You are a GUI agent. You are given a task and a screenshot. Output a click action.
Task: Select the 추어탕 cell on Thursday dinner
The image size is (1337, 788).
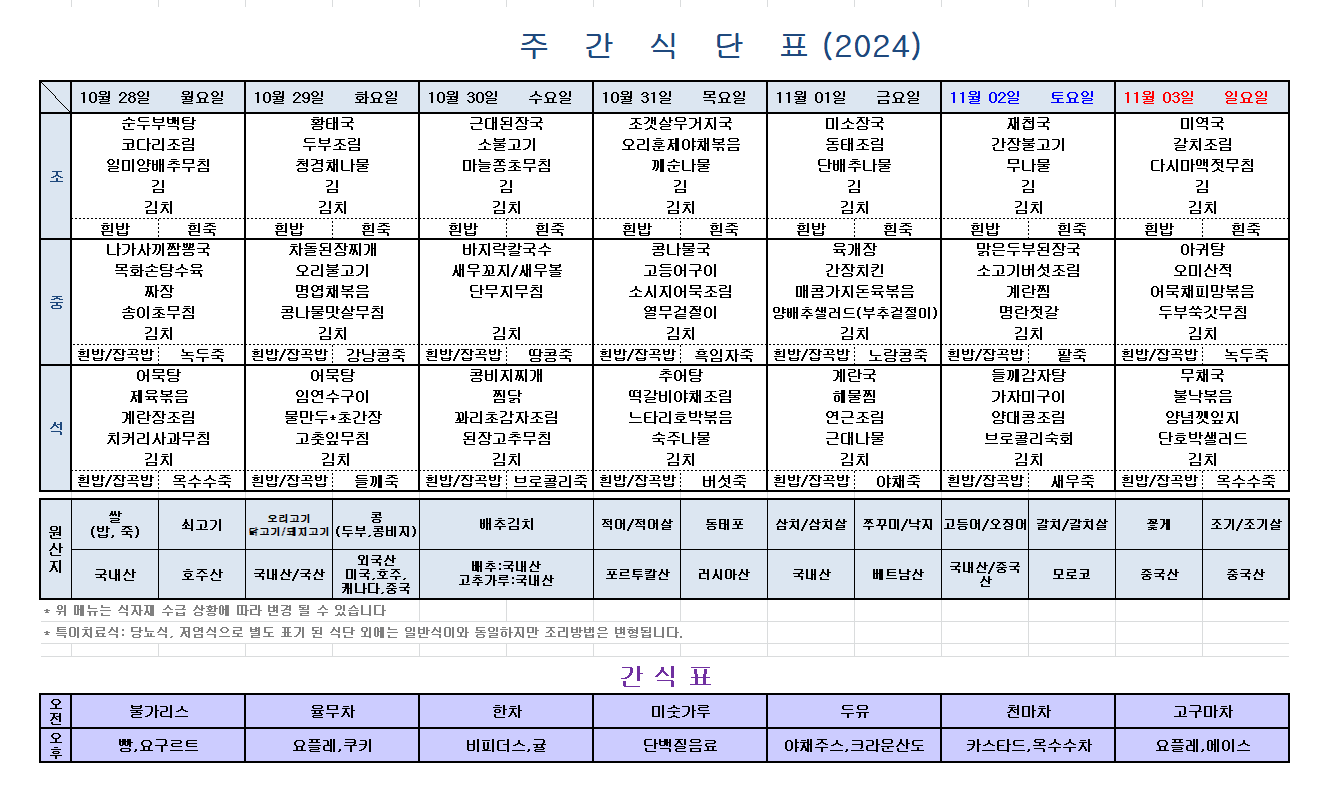click(x=680, y=376)
